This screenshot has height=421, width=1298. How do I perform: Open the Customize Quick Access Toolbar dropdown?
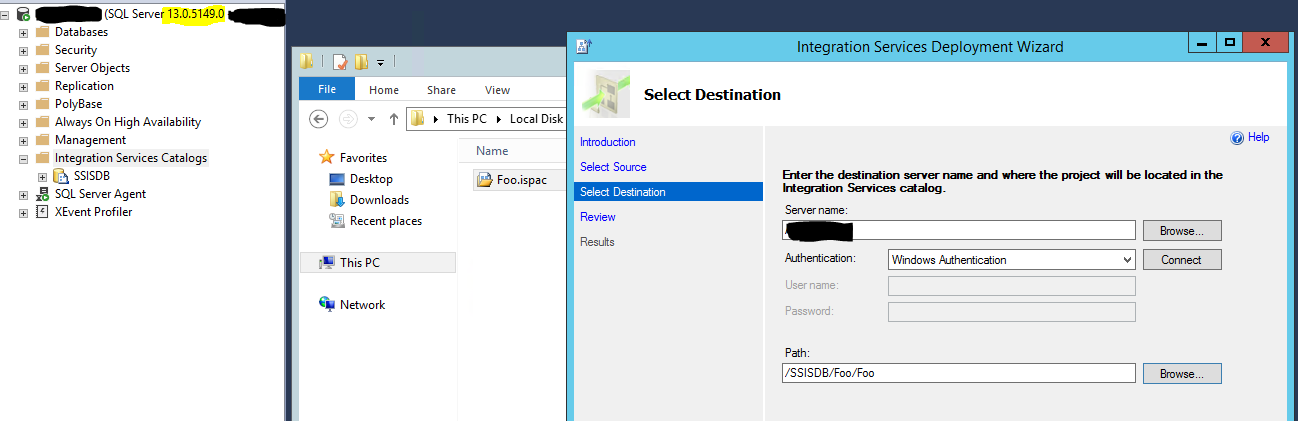point(380,63)
